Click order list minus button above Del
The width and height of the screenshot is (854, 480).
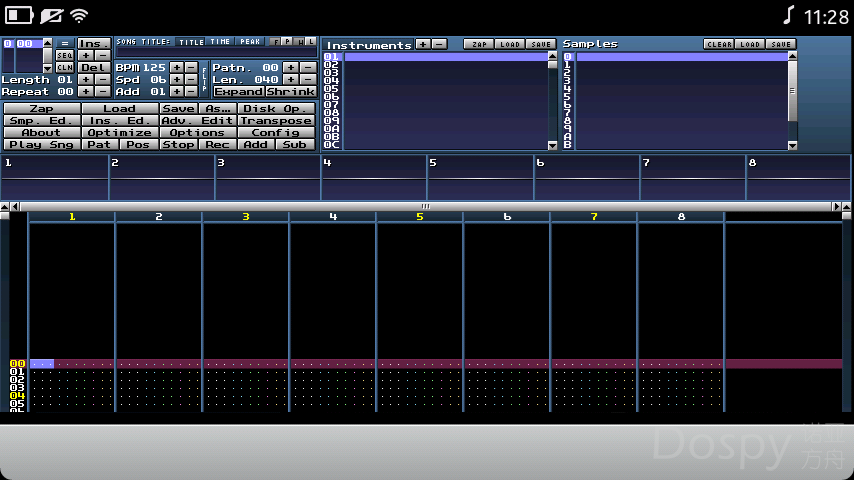(x=102, y=56)
